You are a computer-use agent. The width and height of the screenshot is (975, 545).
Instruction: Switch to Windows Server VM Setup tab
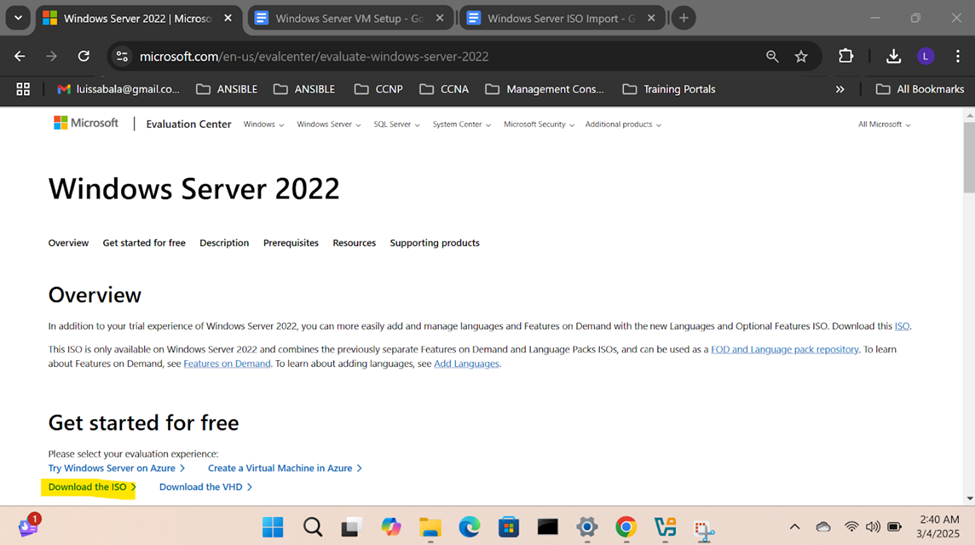point(350,18)
